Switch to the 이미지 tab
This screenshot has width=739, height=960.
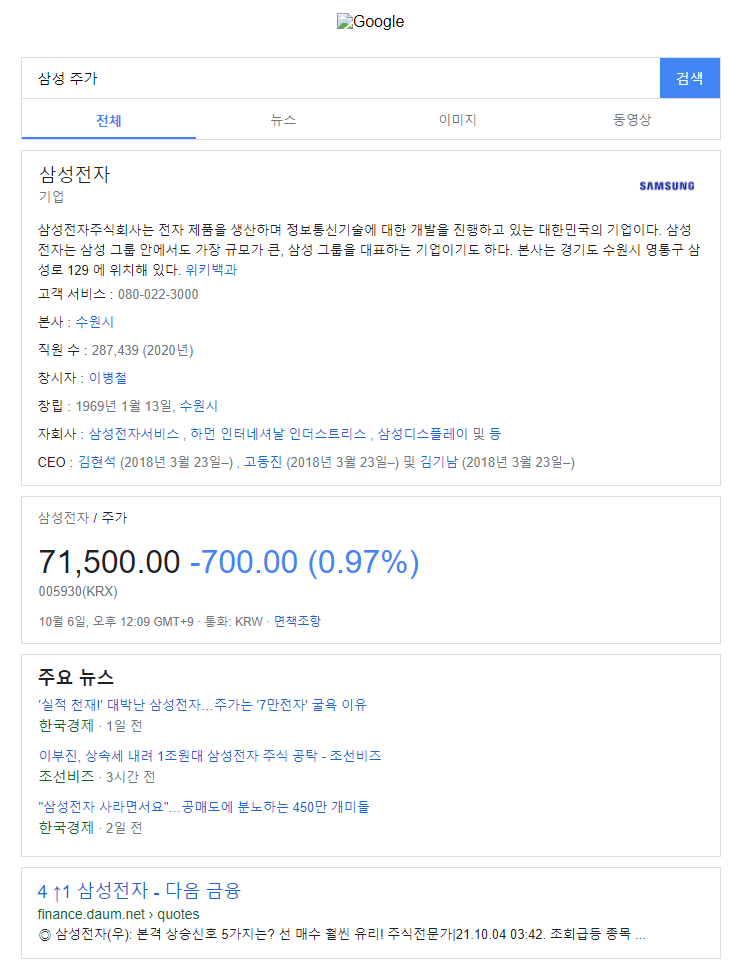458,120
